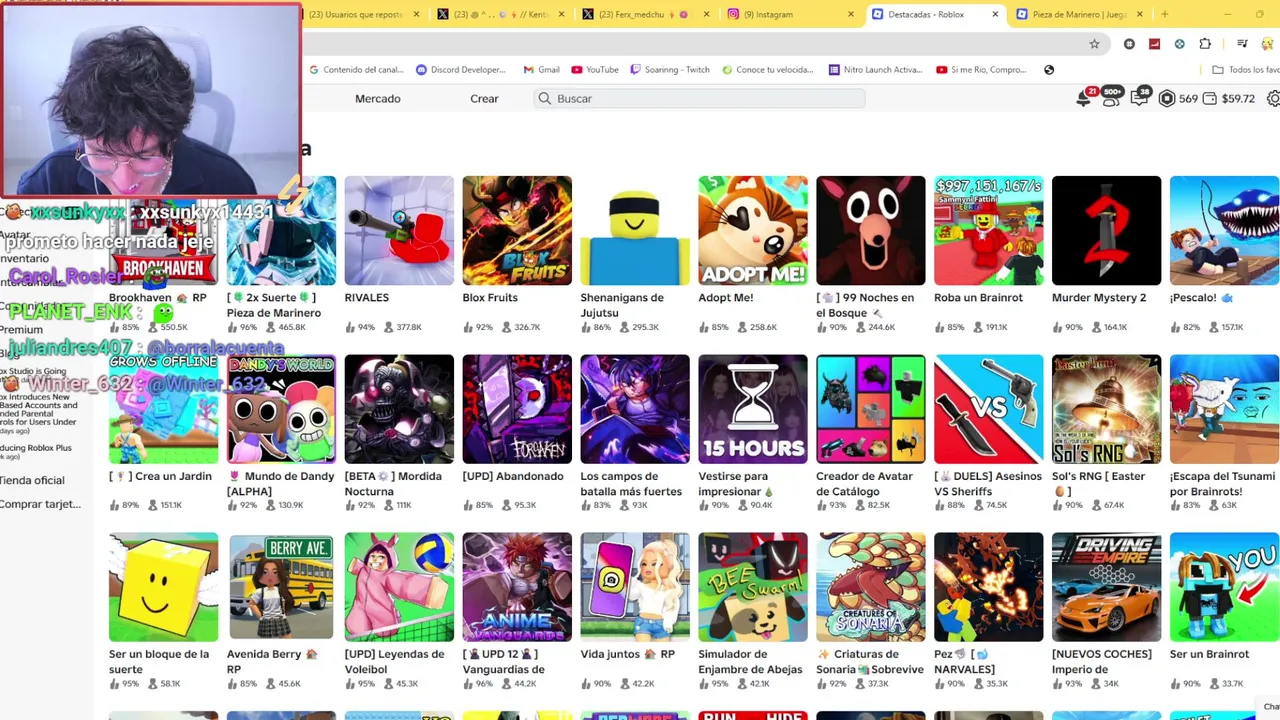This screenshot has width=1280, height=720.
Task: Open Pez NARVALES game thumbnail
Action: pos(988,587)
